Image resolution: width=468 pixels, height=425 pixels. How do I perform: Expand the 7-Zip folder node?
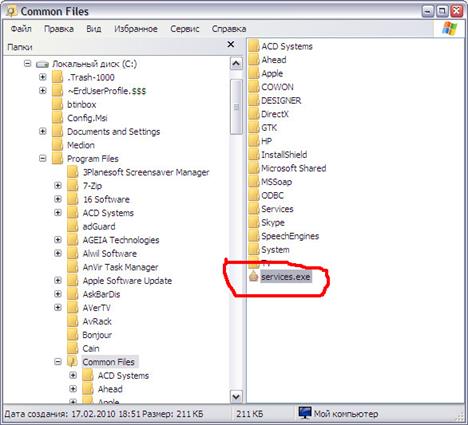58,185
